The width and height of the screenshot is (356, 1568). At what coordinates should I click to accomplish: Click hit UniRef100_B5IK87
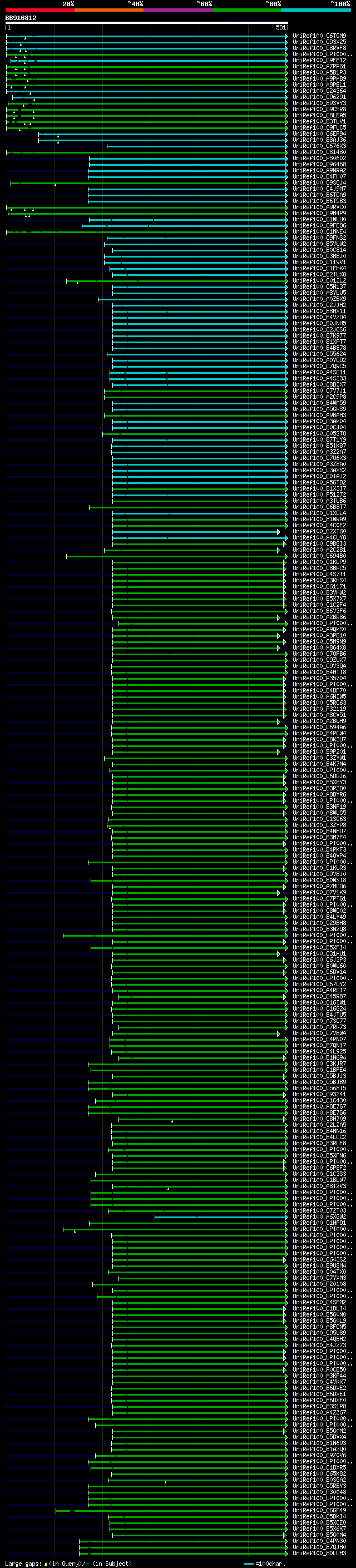click(319, 446)
